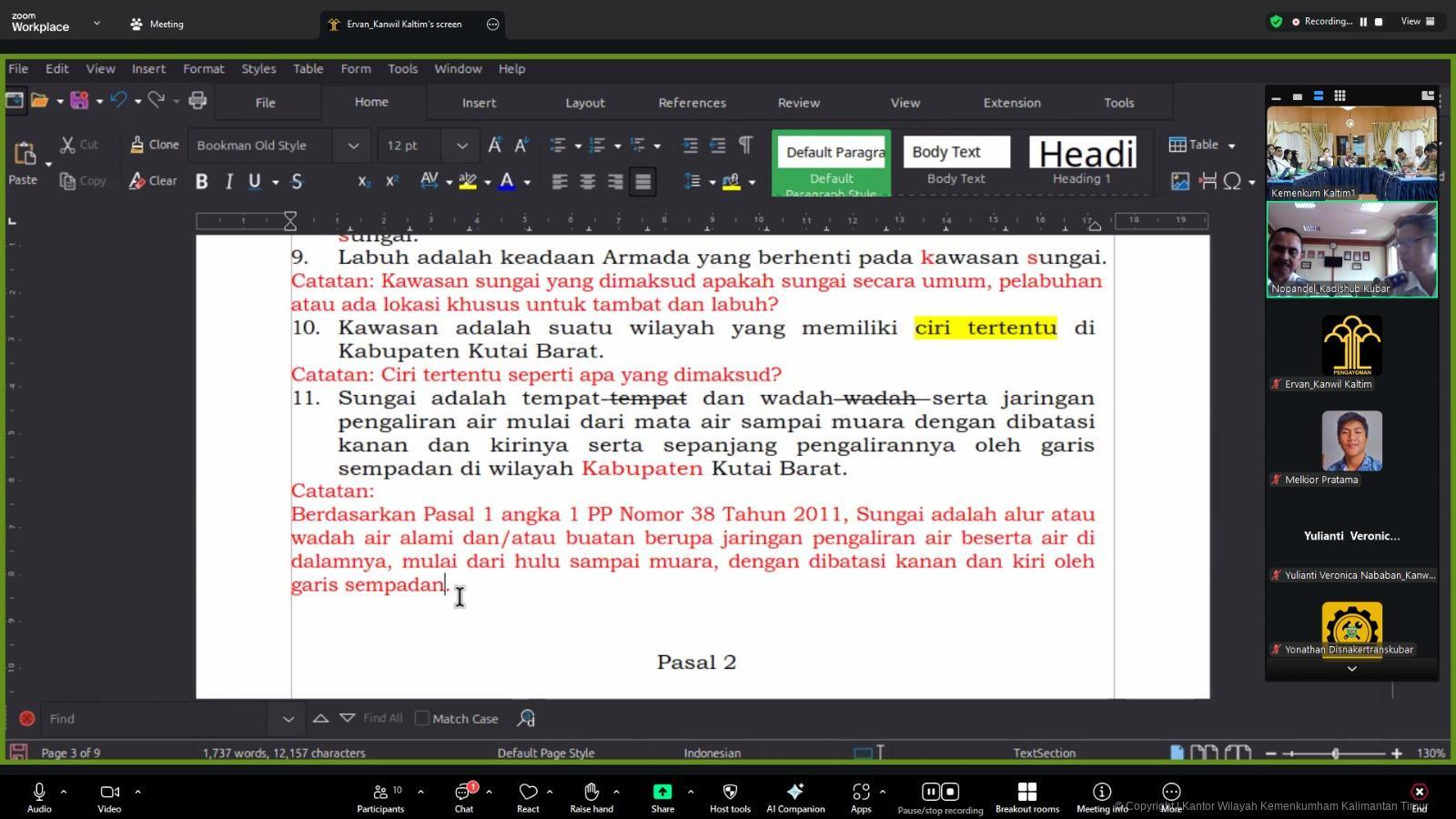This screenshot has width=1456, height=819.
Task: Center-align text using the alignment icon
Action: (588, 181)
